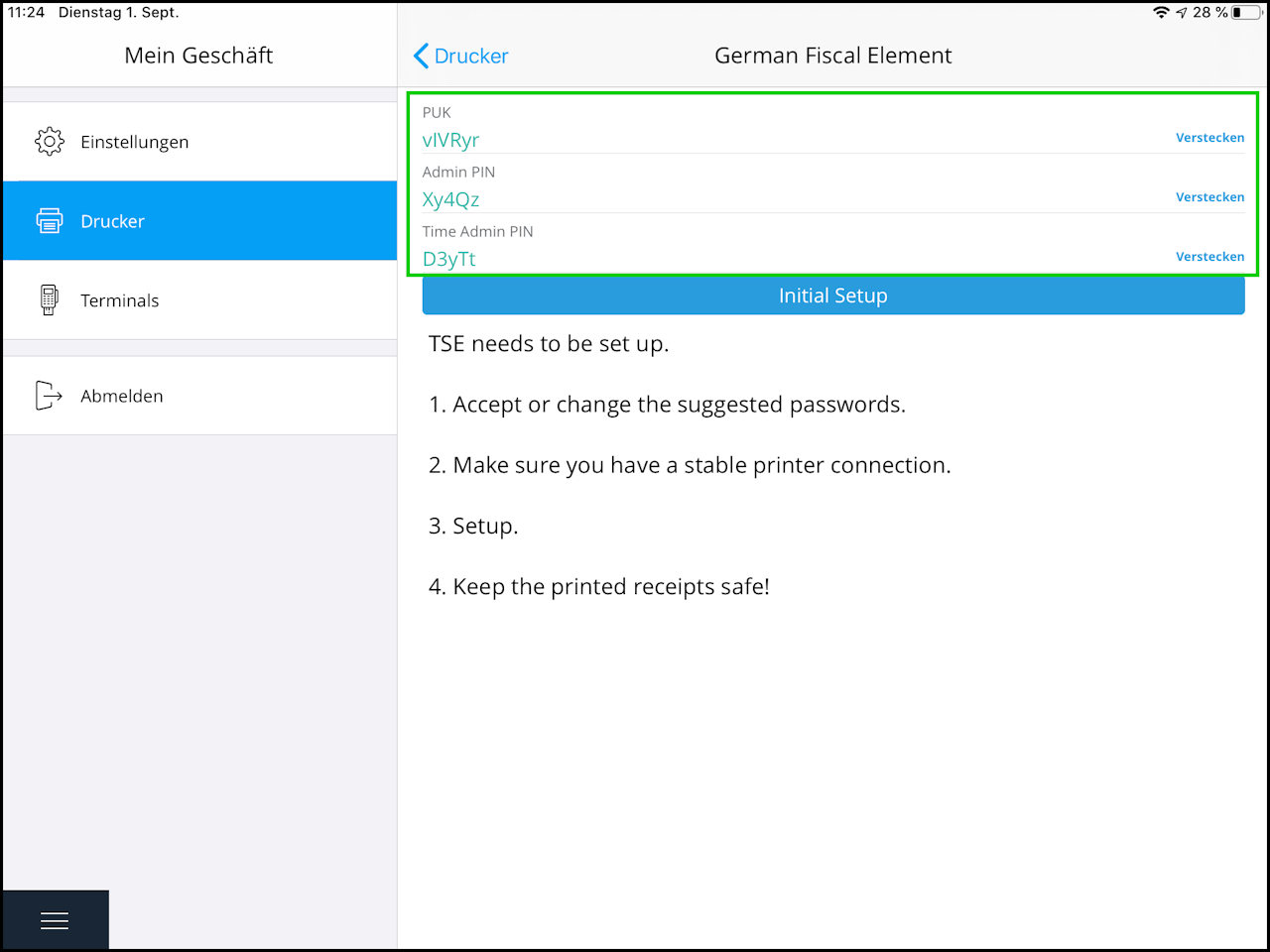Select the Terminals menu entry

click(x=199, y=300)
